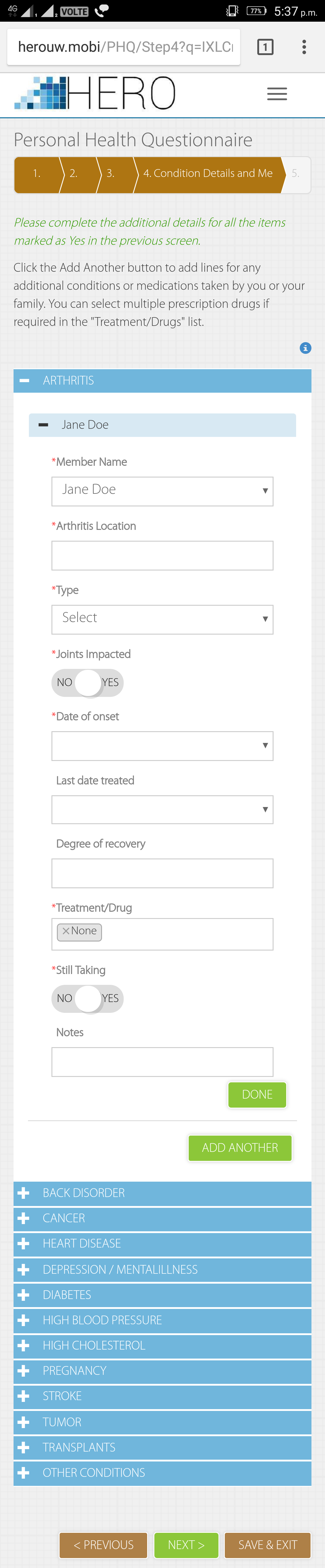
Task: Toggle the Still Taking switch
Action: point(88,998)
